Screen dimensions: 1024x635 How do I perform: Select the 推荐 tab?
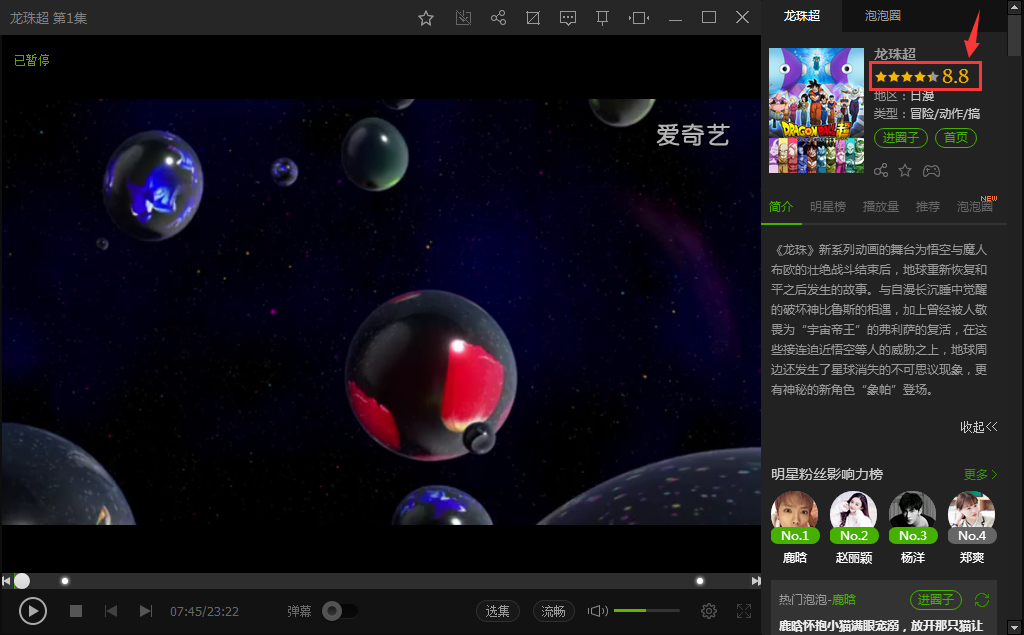[928, 206]
